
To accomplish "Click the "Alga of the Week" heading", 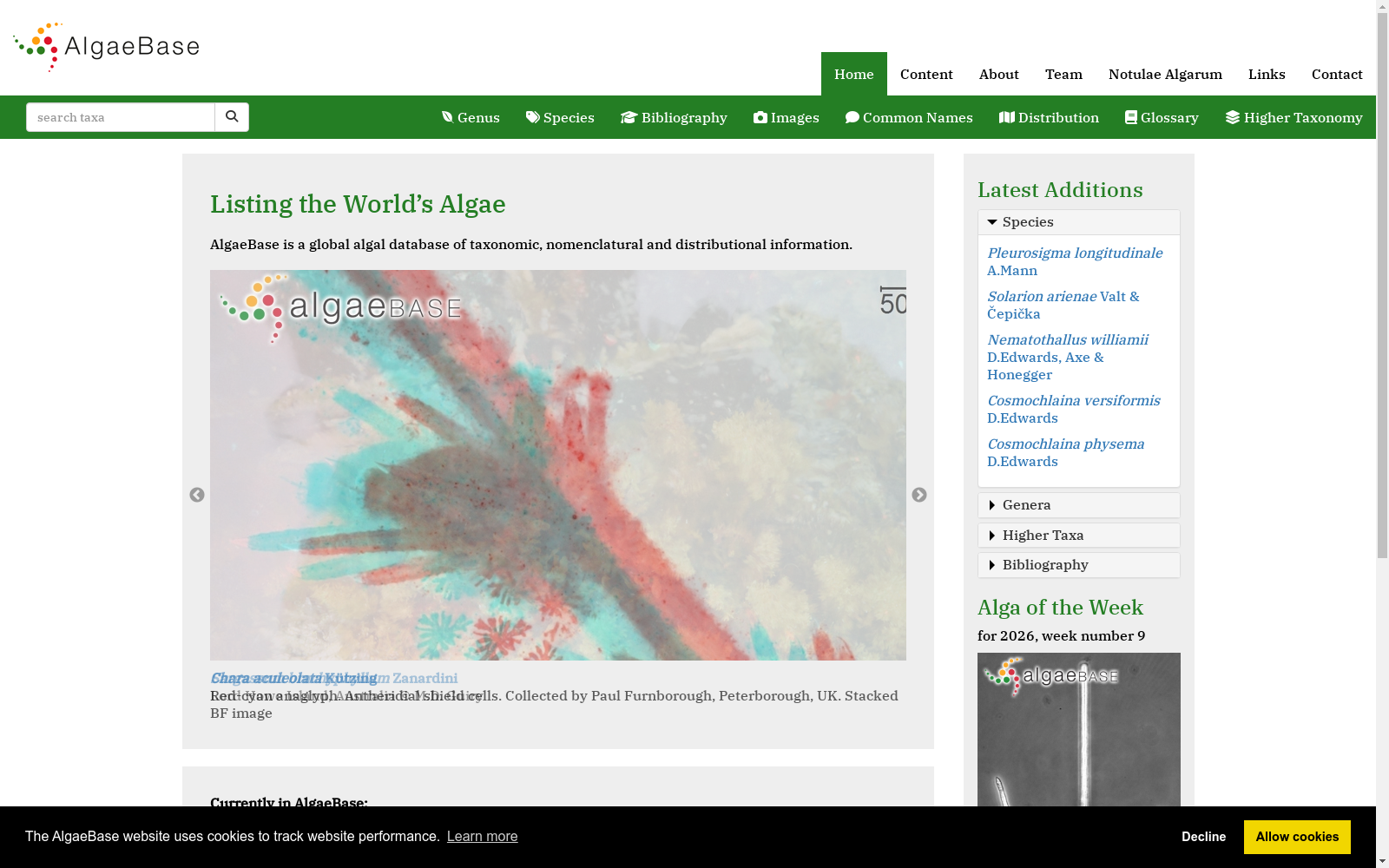I will tap(1060, 608).
